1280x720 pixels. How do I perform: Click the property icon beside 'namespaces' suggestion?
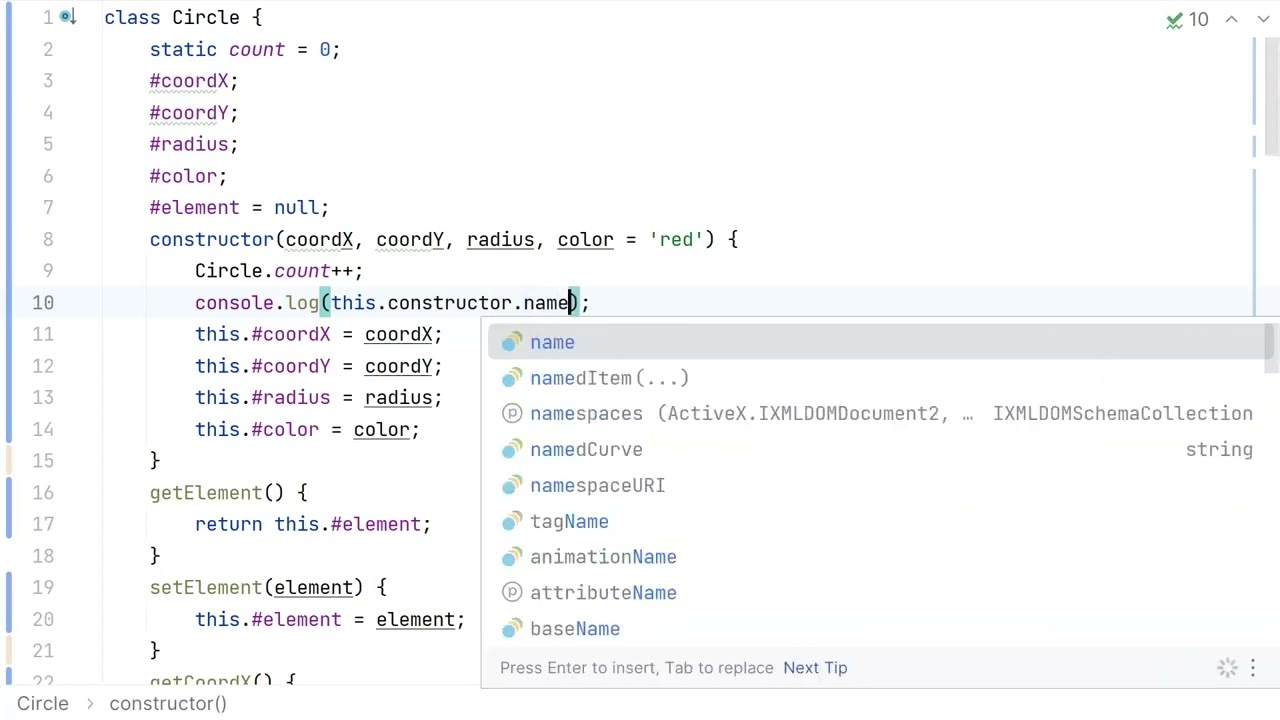coord(512,414)
